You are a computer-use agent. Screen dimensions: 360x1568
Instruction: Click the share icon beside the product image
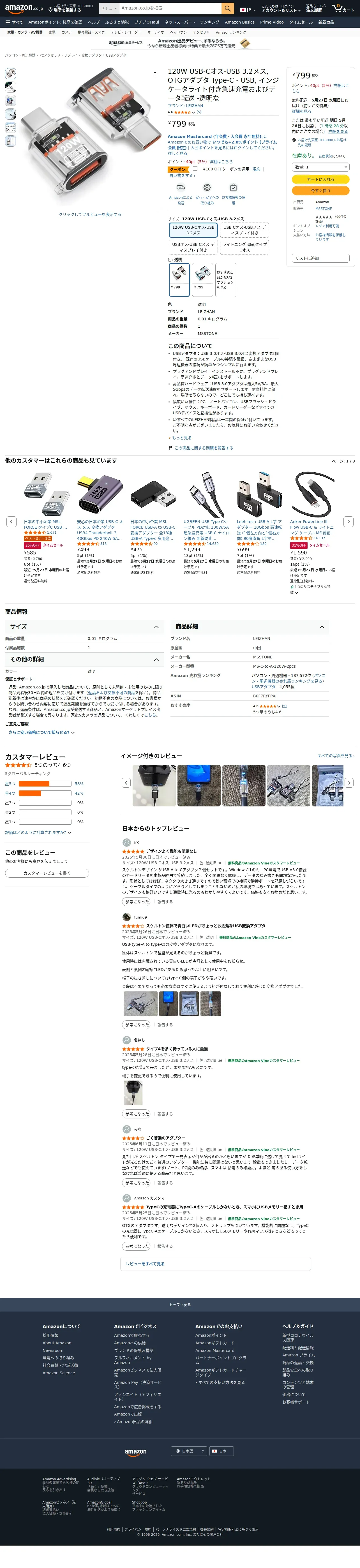(x=155, y=75)
